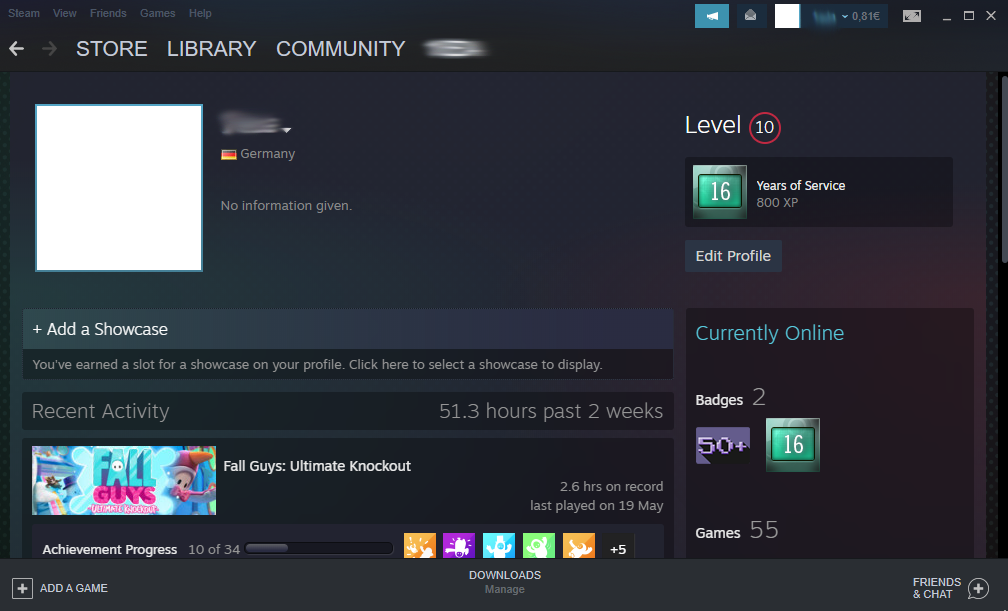
Task: Click the Achievement Progress label
Action: tap(110, 550)
